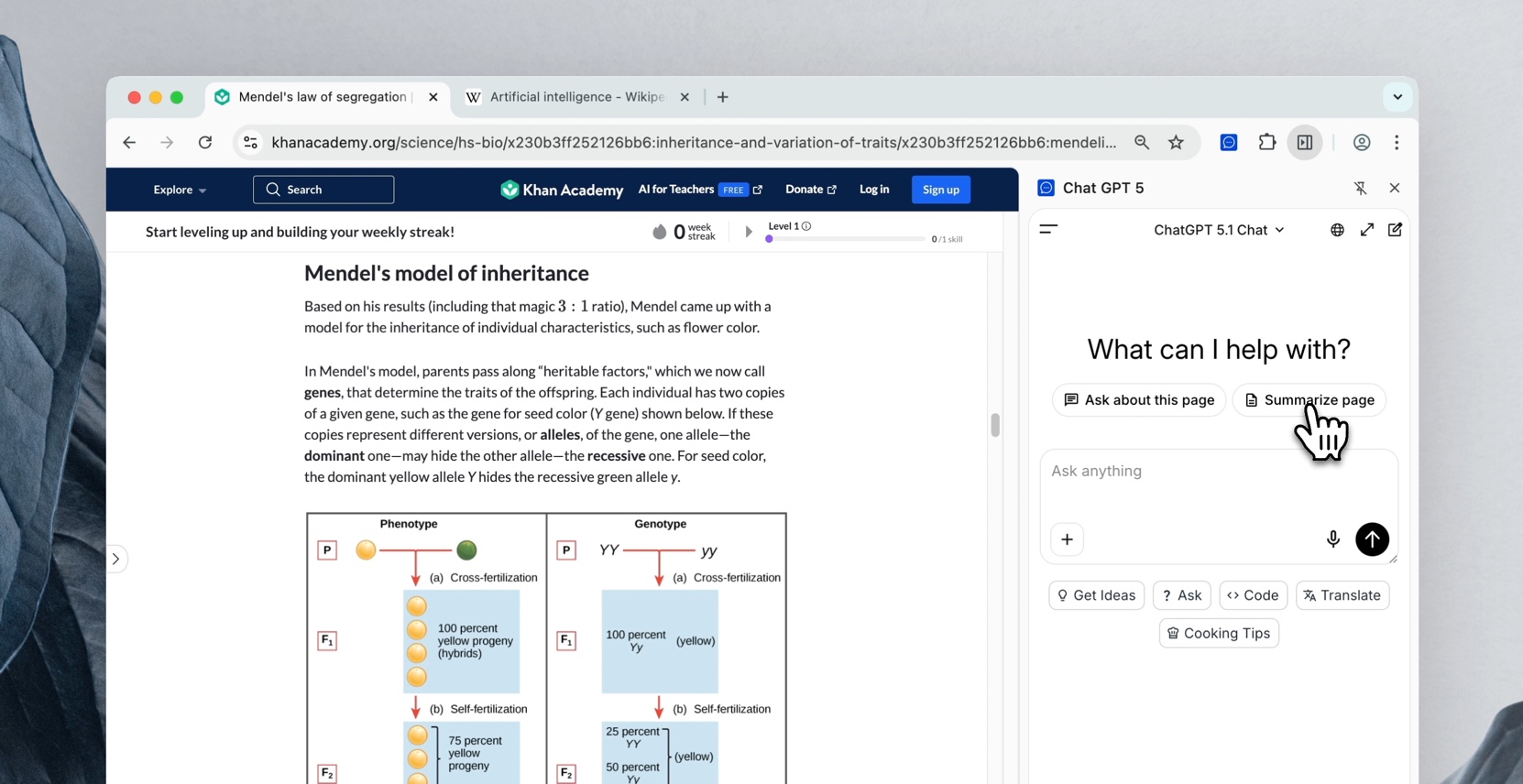Screen dimensions: 1523x784
Task: Expand the chat panel to full view
Action: tap(1366, 230)
